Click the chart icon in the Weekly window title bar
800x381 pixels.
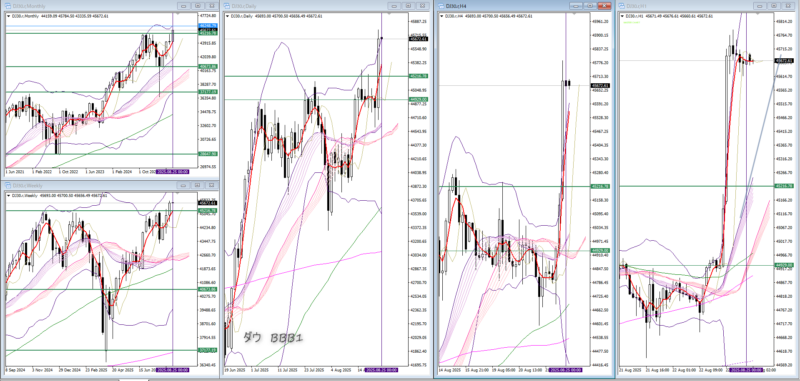coord(9,186)
